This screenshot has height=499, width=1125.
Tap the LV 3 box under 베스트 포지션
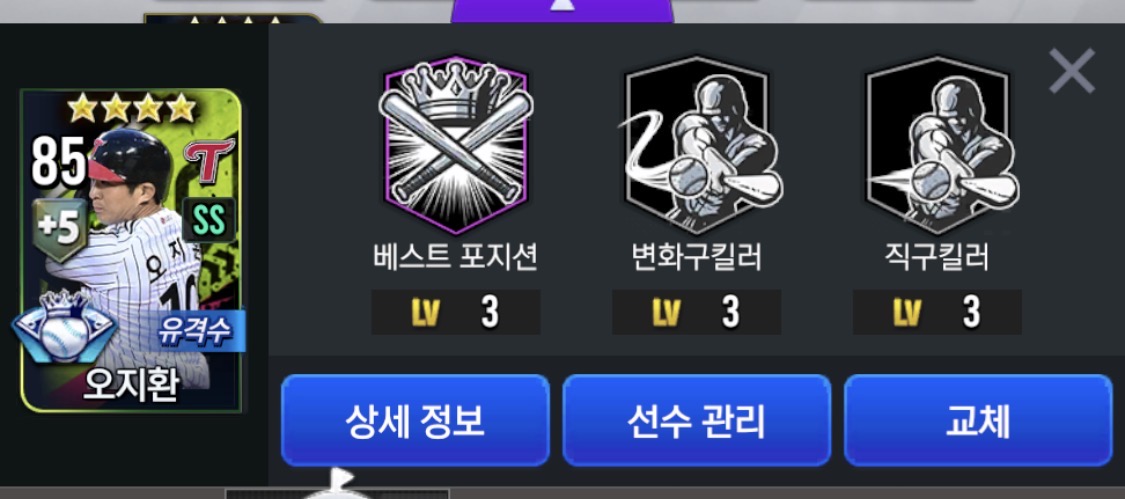(456, 312)
